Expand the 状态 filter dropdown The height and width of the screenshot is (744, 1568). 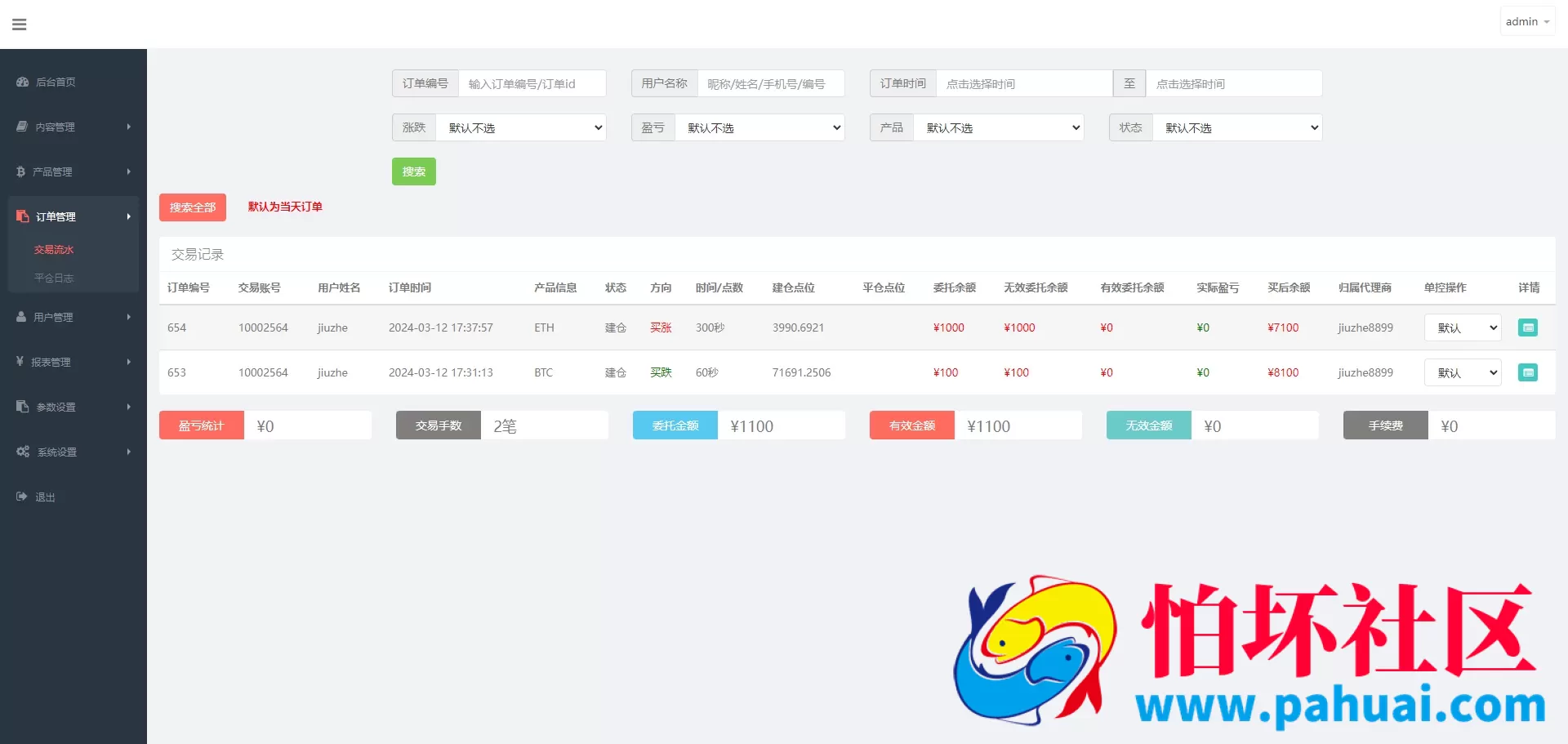pos(1237,127)
